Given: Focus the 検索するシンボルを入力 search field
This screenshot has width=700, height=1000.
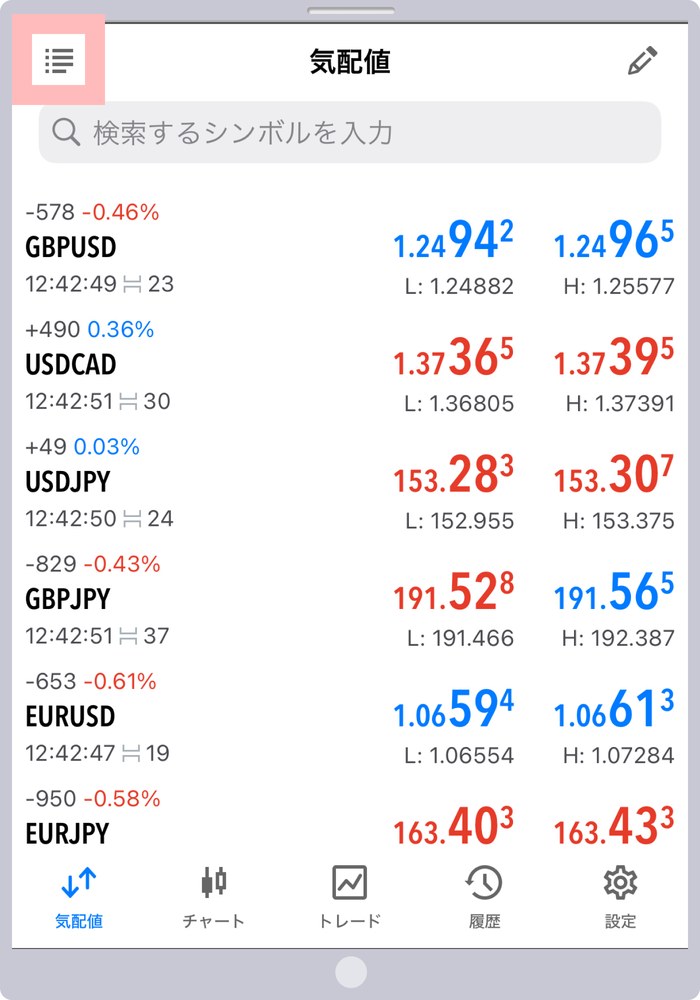Looking at the screenshot, I should pyautogui.click(x=349, y=132).
